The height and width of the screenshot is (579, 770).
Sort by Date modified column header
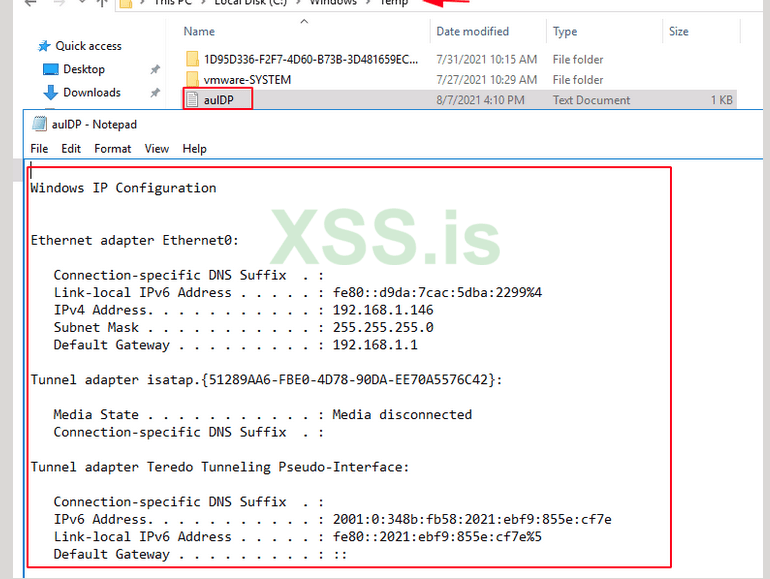(472, 31)
